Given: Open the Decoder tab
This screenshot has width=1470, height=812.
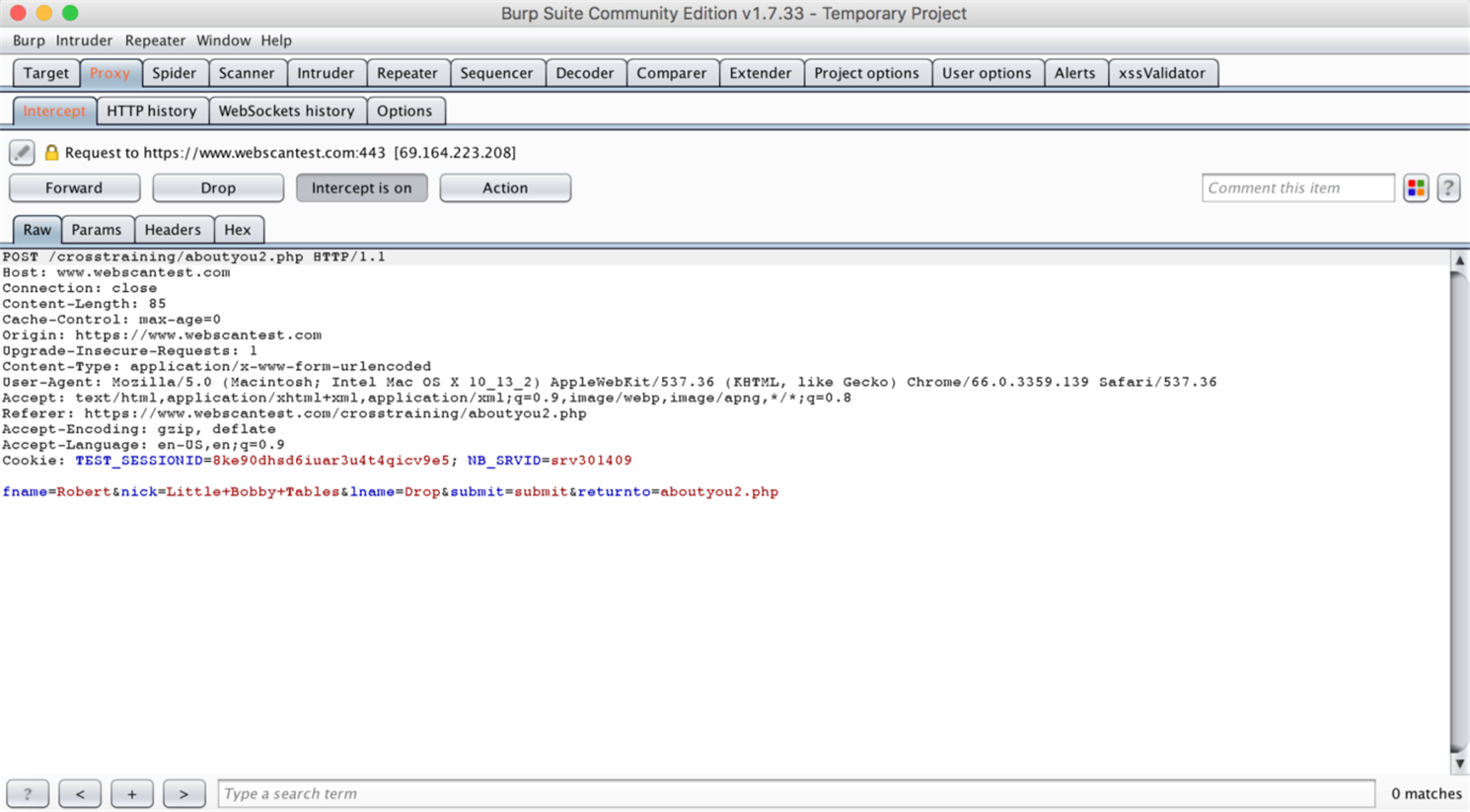Looking at the screenshot, I should tap(585, 73).
